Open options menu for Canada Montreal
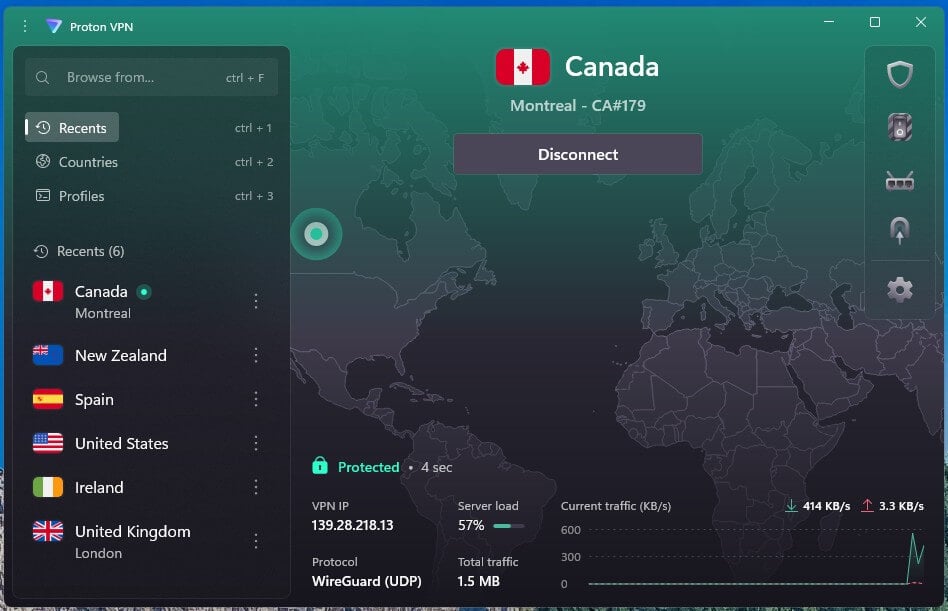Image resolution: width=948 pixels, height=611 pixels. (256, 301)
